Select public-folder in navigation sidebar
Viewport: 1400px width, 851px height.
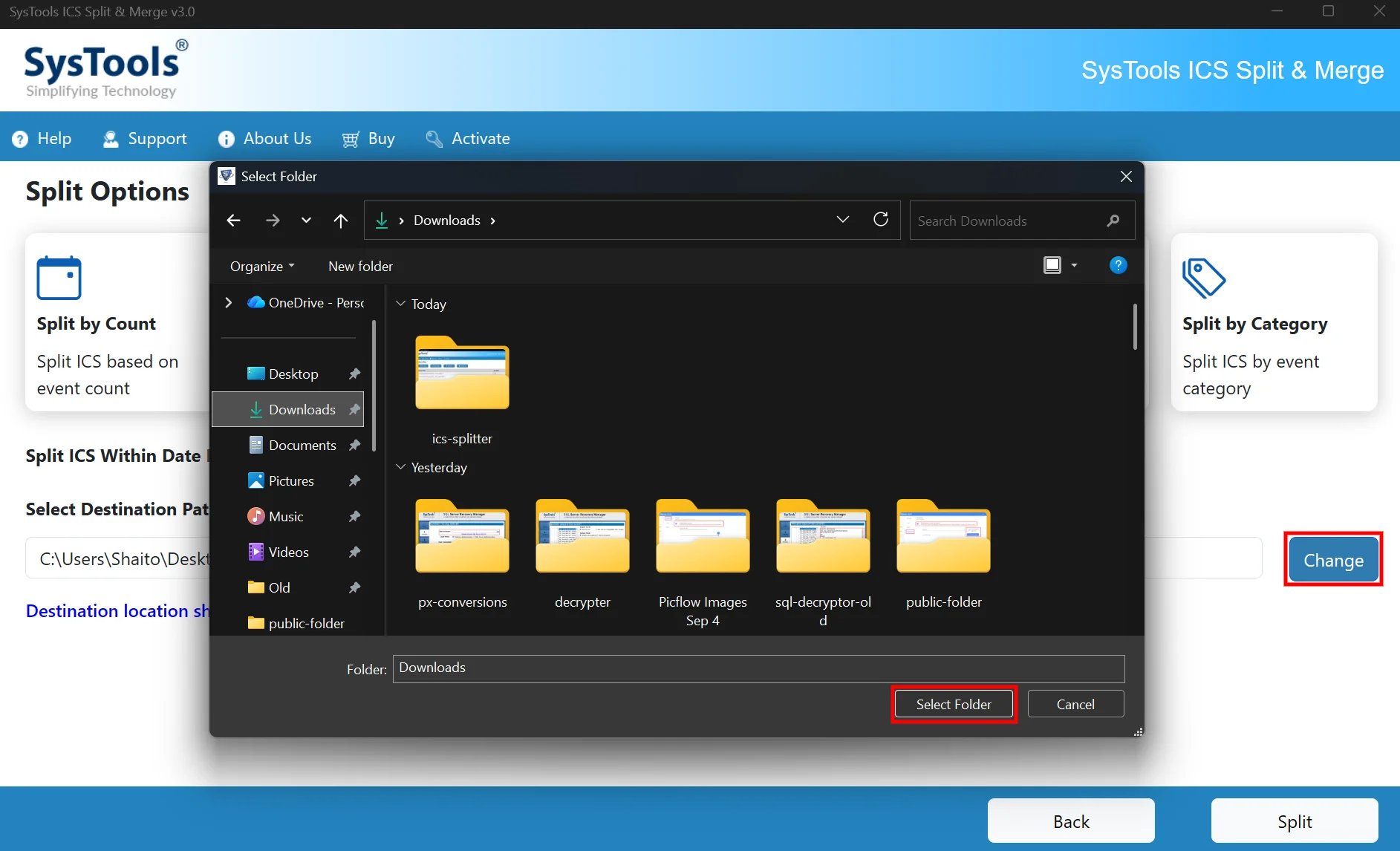tap(296, 623)
